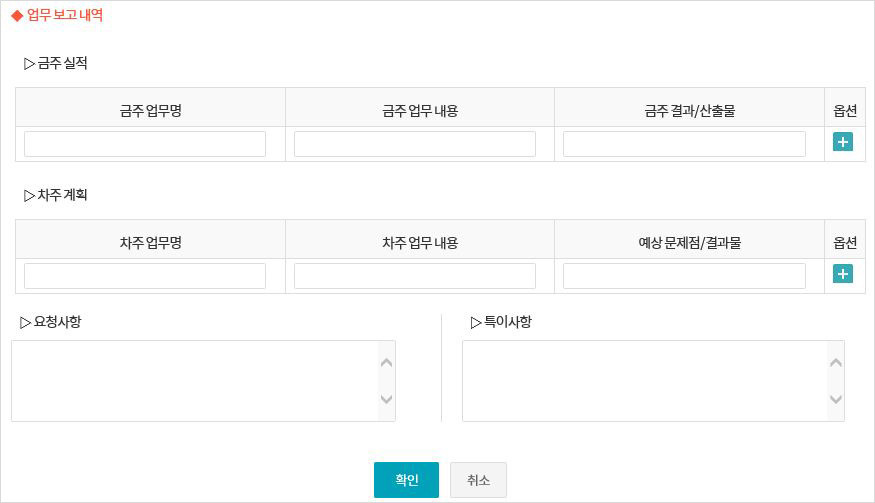Click the 요청사항 heading triangle

(26, 322)
